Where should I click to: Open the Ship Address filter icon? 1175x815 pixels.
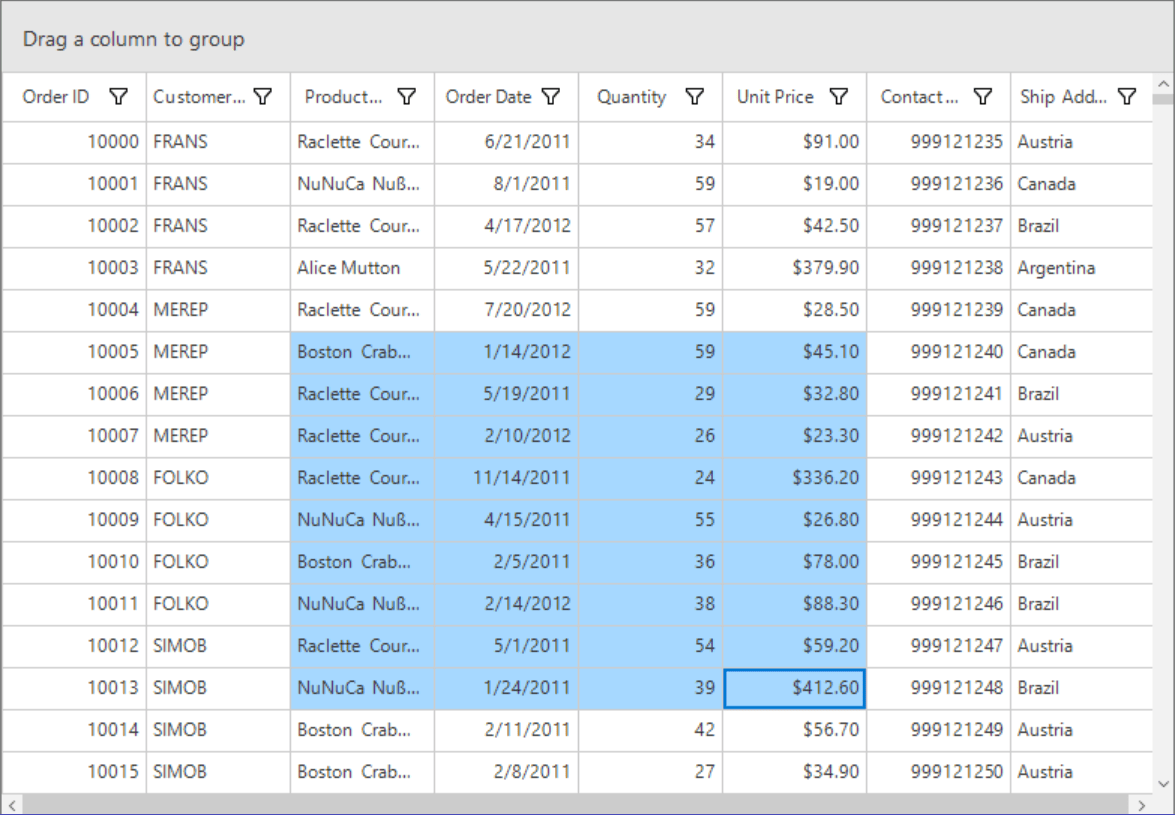[x=1127, y=96]
